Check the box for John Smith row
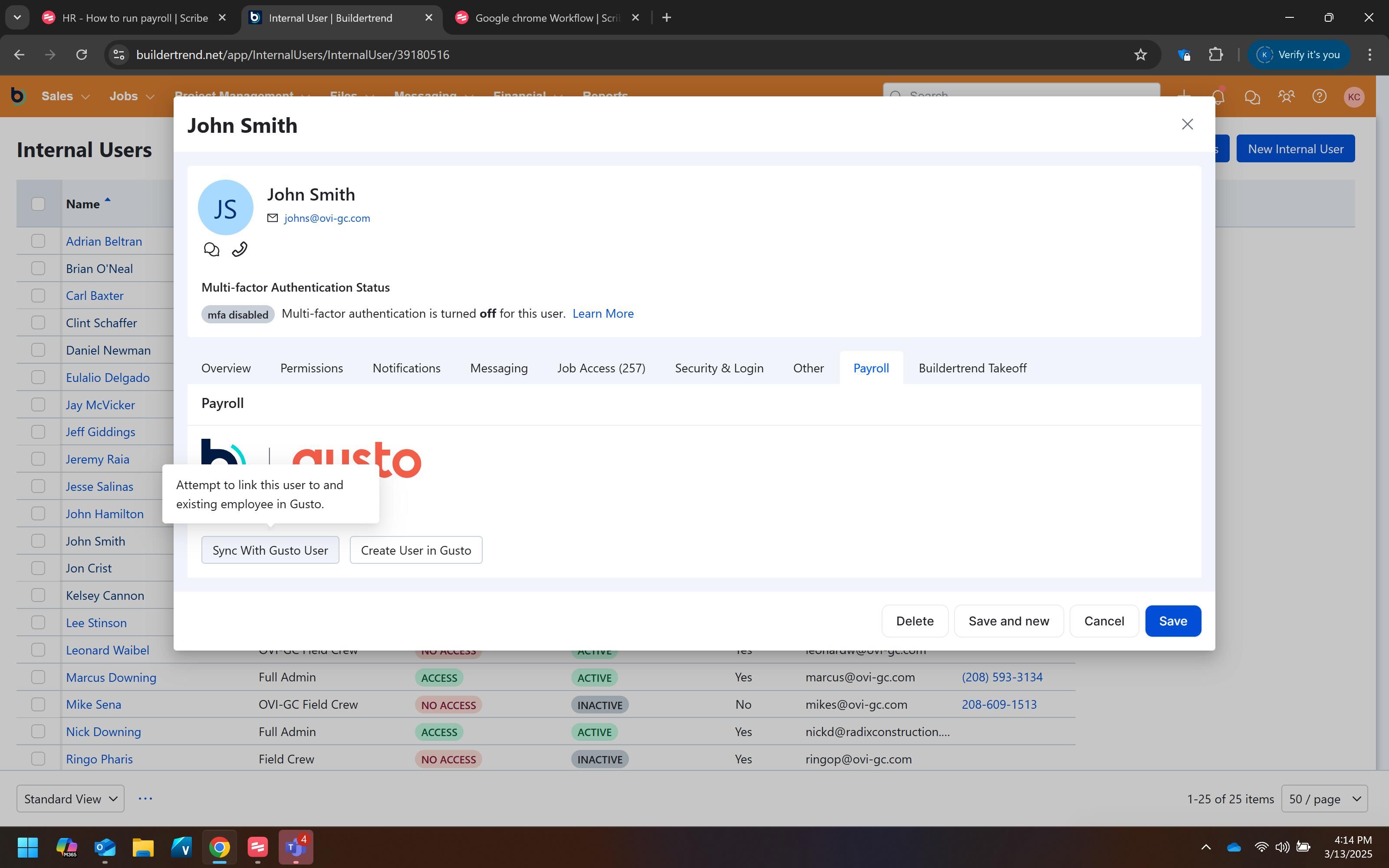 coord(38,541)
